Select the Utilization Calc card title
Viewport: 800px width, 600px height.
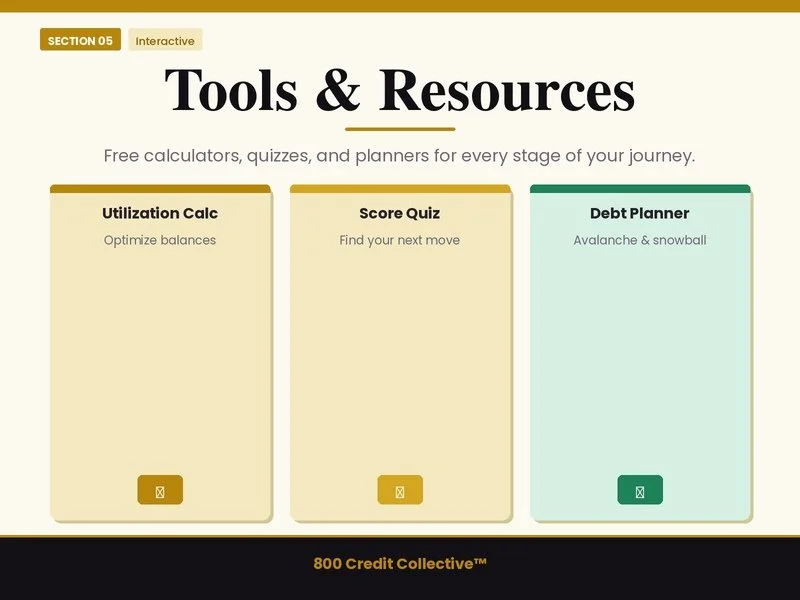(x=160, y=213)
